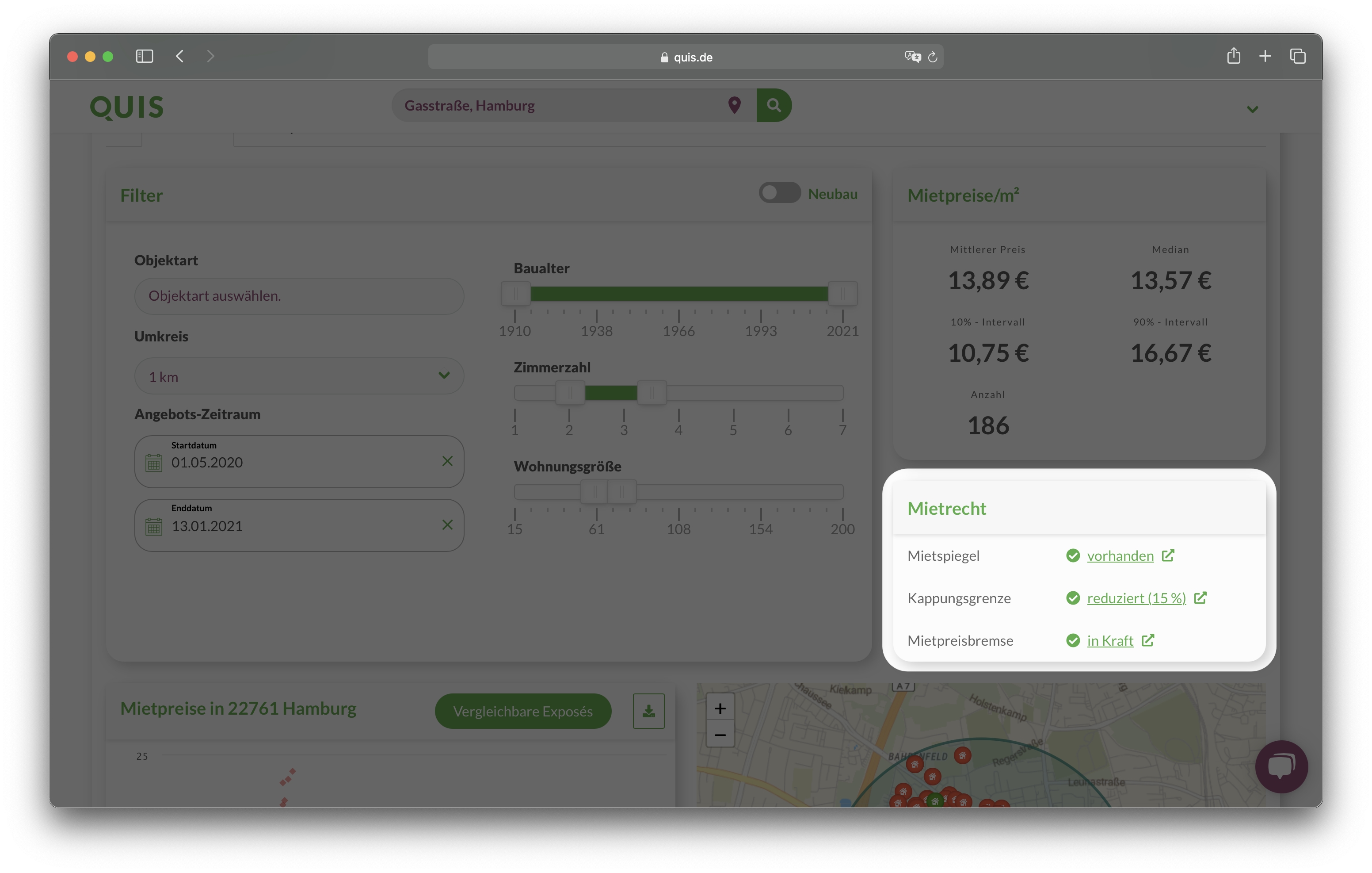Click the Kappungsgrenze green check icon
Image resolution: width=1372 pixels, height=873 pixels.
tap(1073, 597)
